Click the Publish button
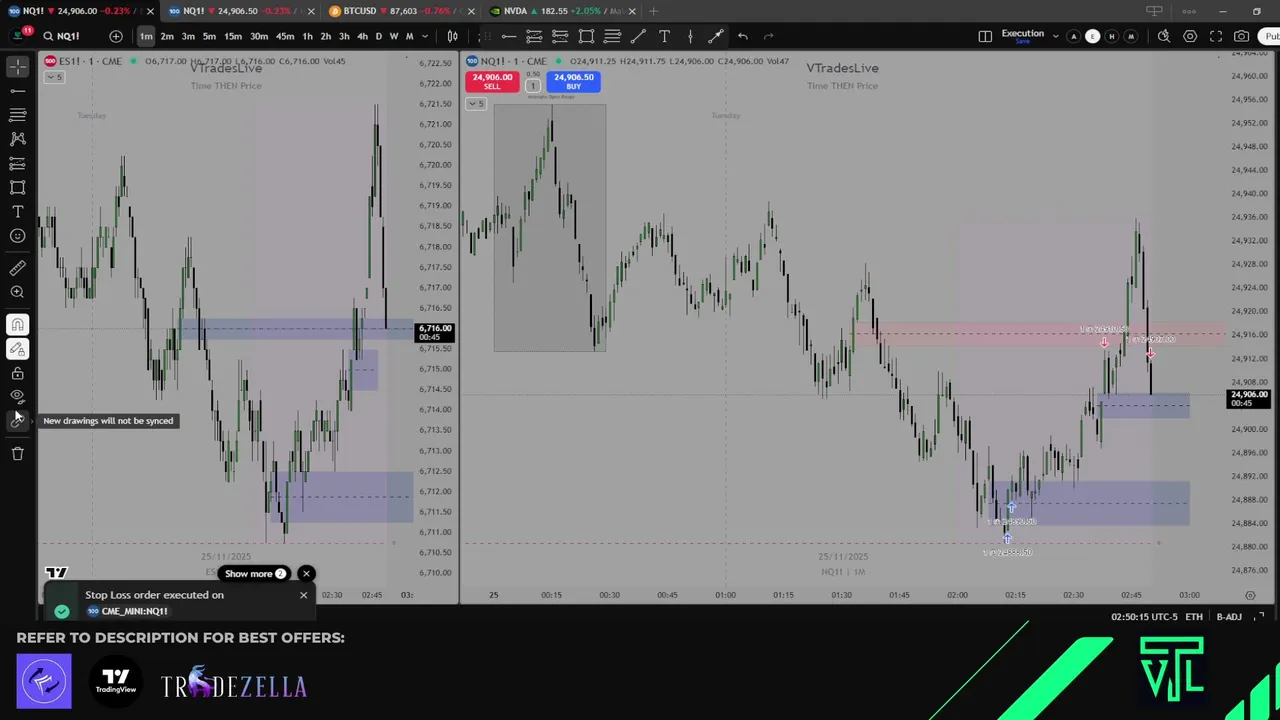This screenshot has height=720, width=1280. tap(1269, 36)
